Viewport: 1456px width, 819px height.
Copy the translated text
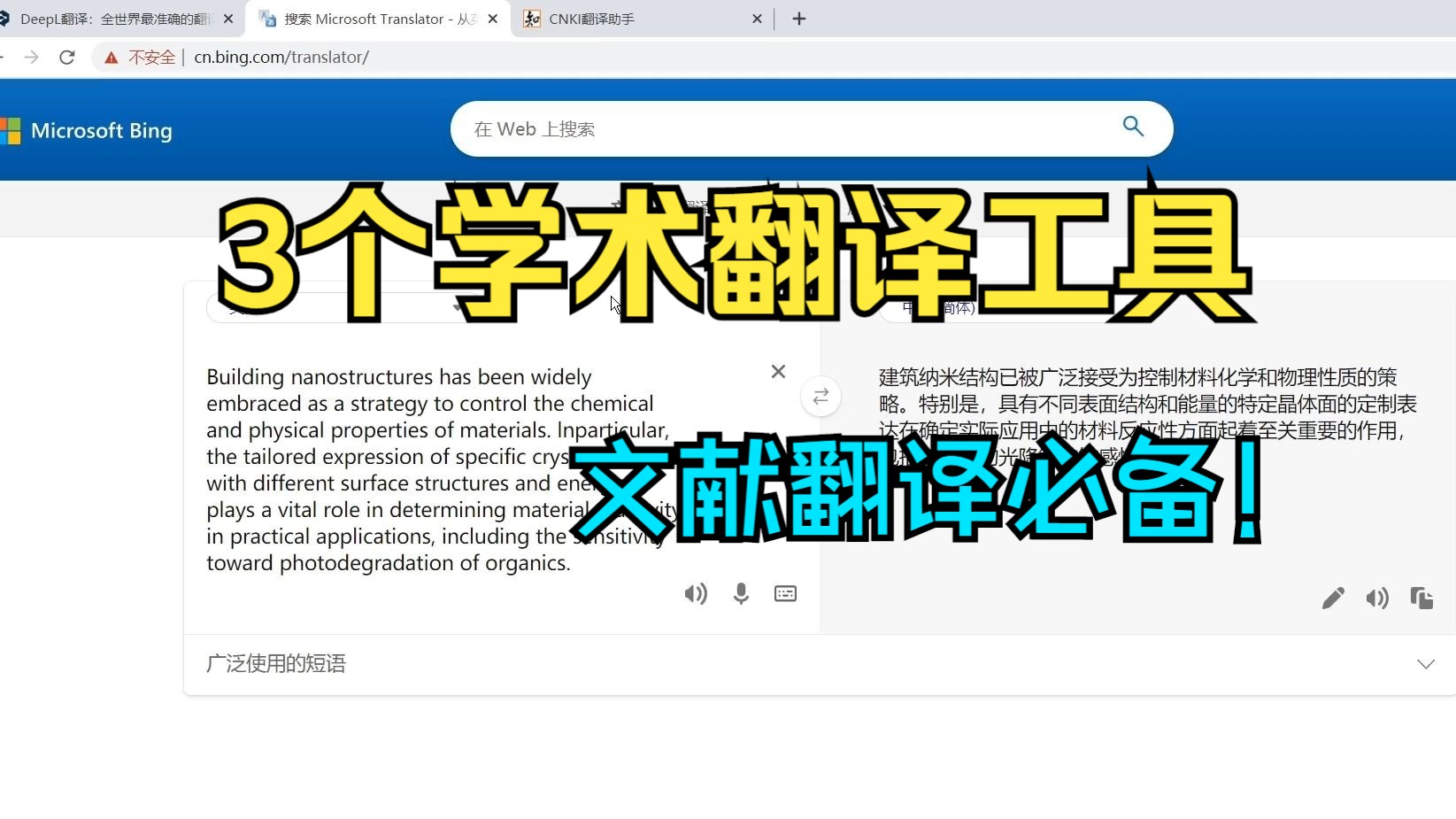pyautogui.click(x=1421, y=599)
